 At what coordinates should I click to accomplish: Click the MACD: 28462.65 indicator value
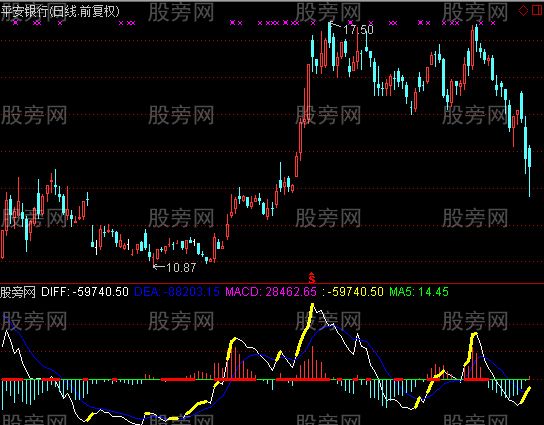pyautogui.click(x=271, y=292)
